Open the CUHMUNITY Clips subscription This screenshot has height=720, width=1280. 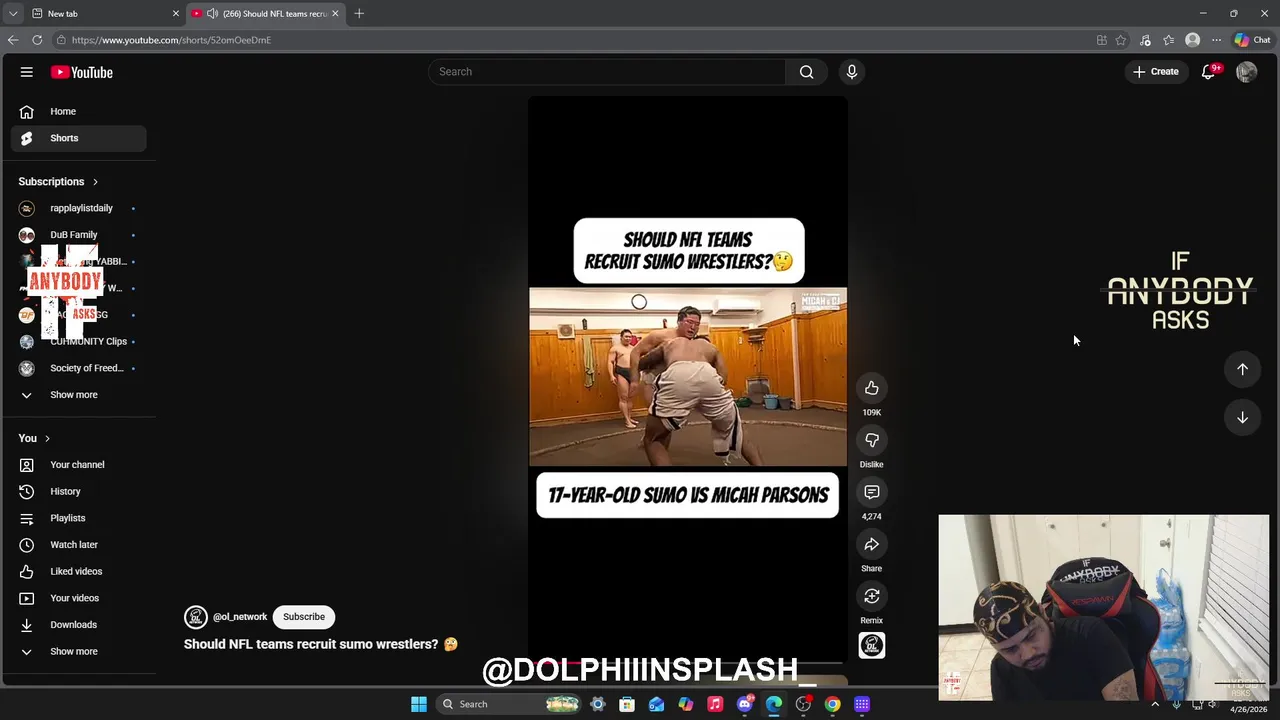[78, 341]
